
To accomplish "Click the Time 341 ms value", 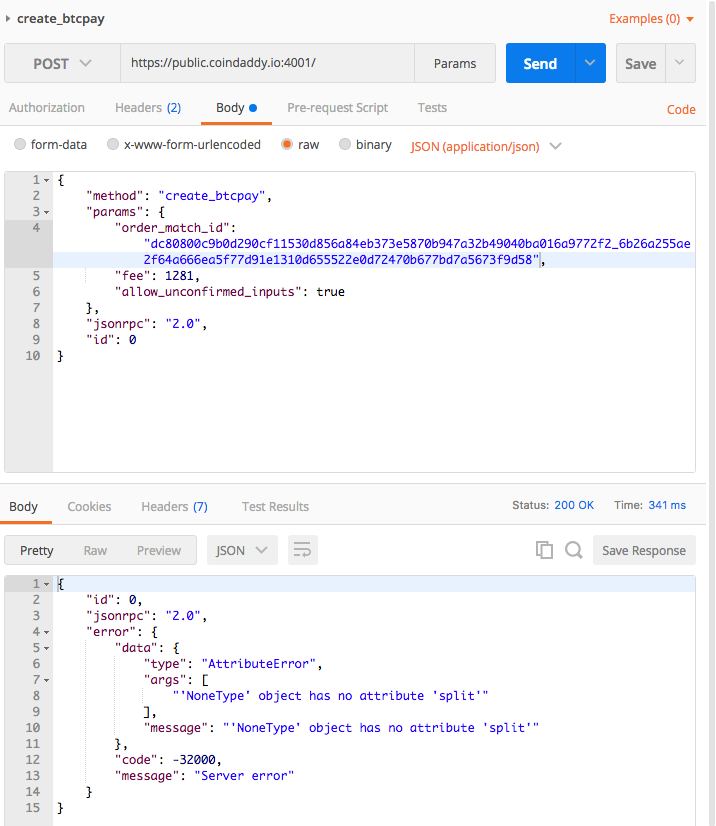I will click(x=667, y=505).
